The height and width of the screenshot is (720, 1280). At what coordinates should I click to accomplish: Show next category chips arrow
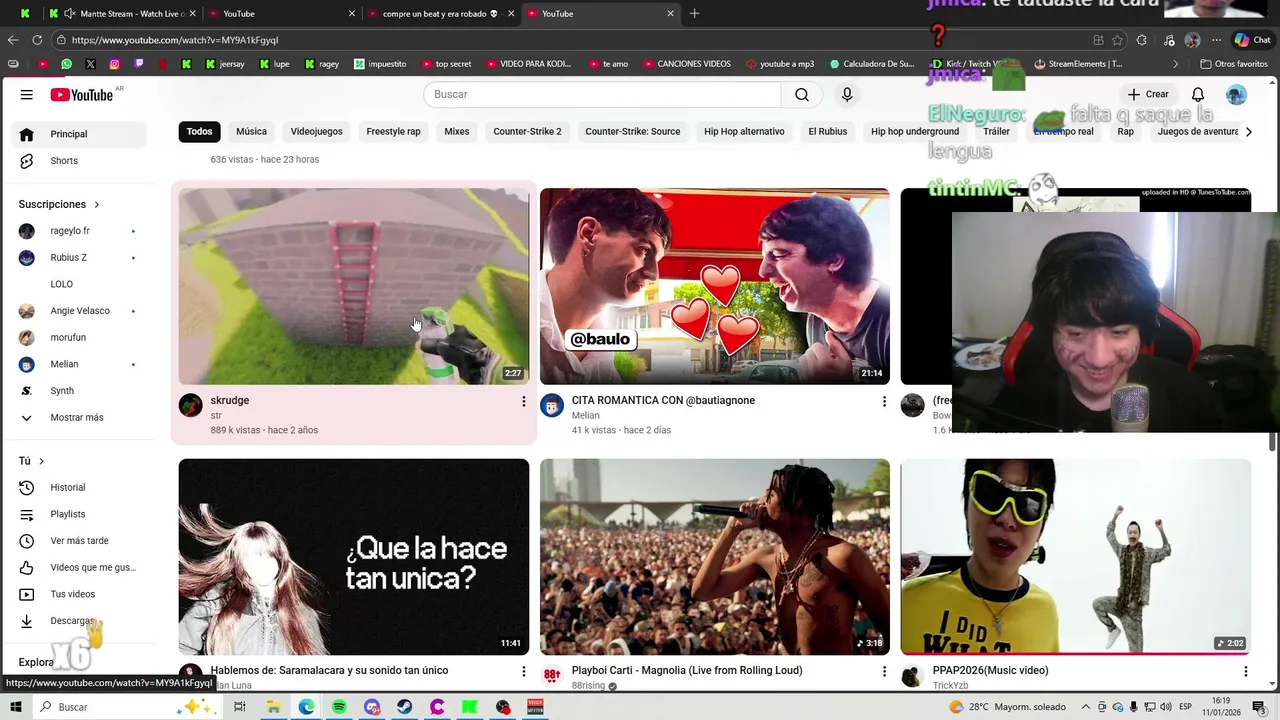(1248, 132)
